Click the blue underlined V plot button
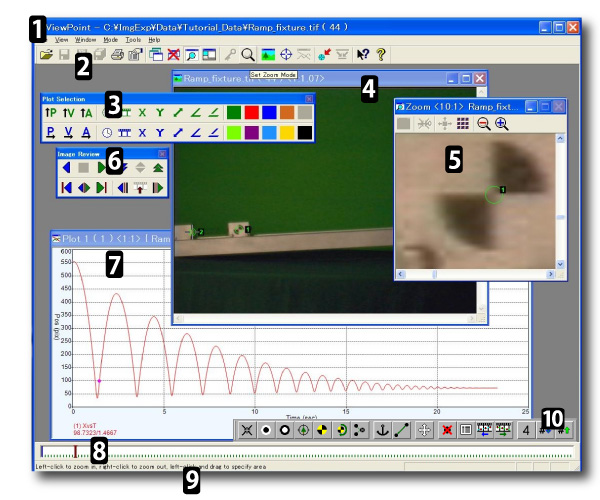 pos(68,133)
